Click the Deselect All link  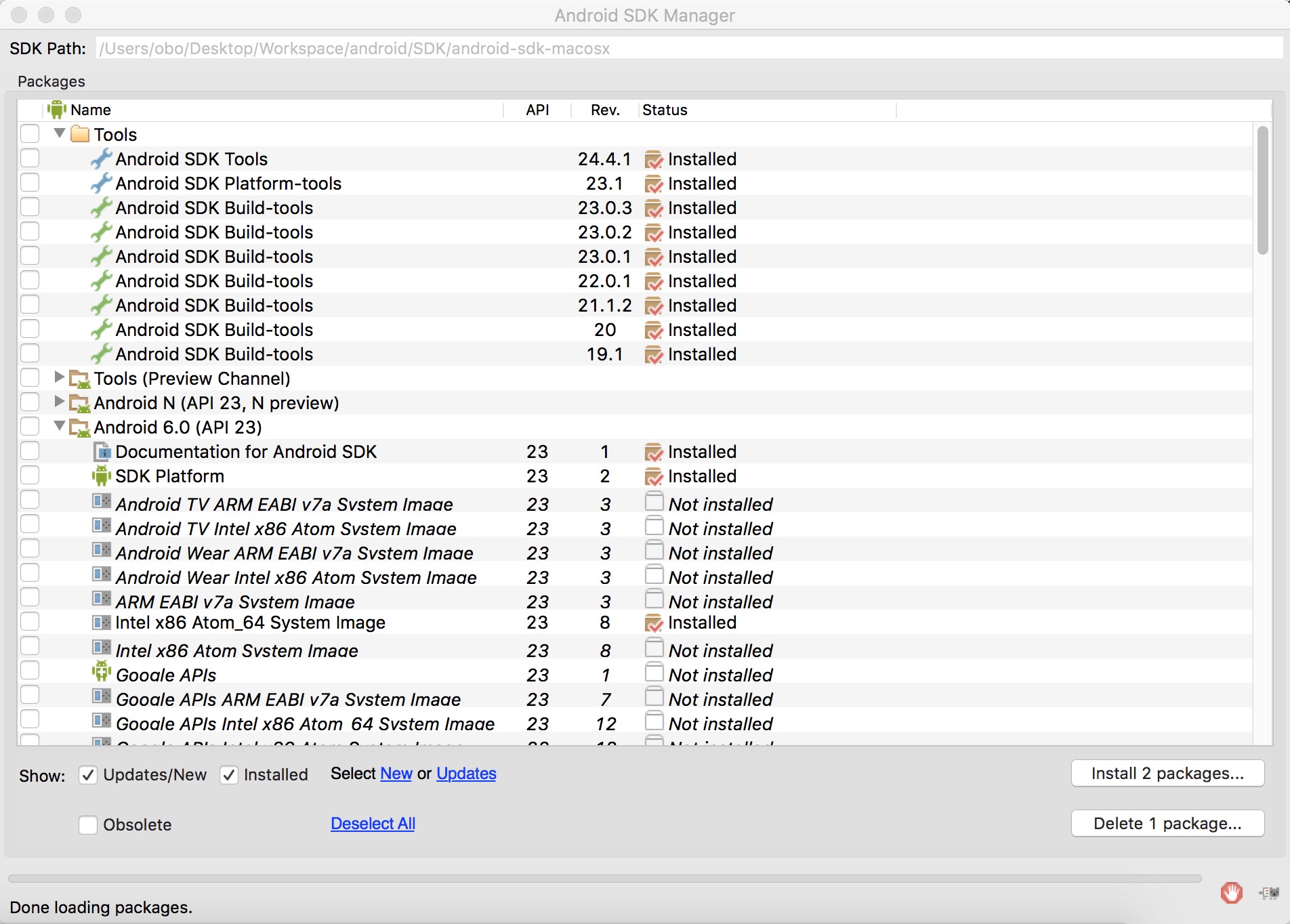pyautogui.click(x=373, y=824)
